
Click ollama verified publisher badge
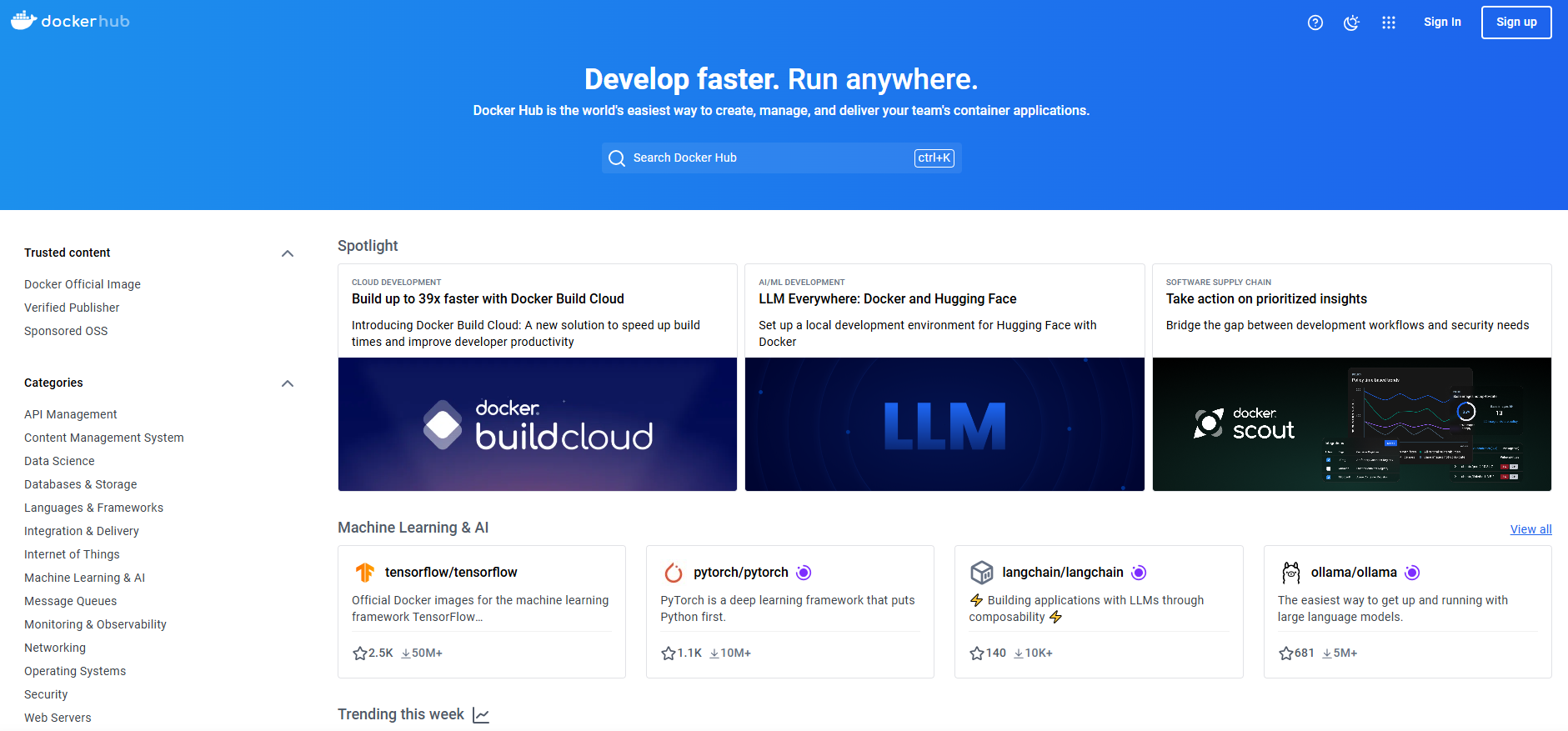tap(1412, 573)
